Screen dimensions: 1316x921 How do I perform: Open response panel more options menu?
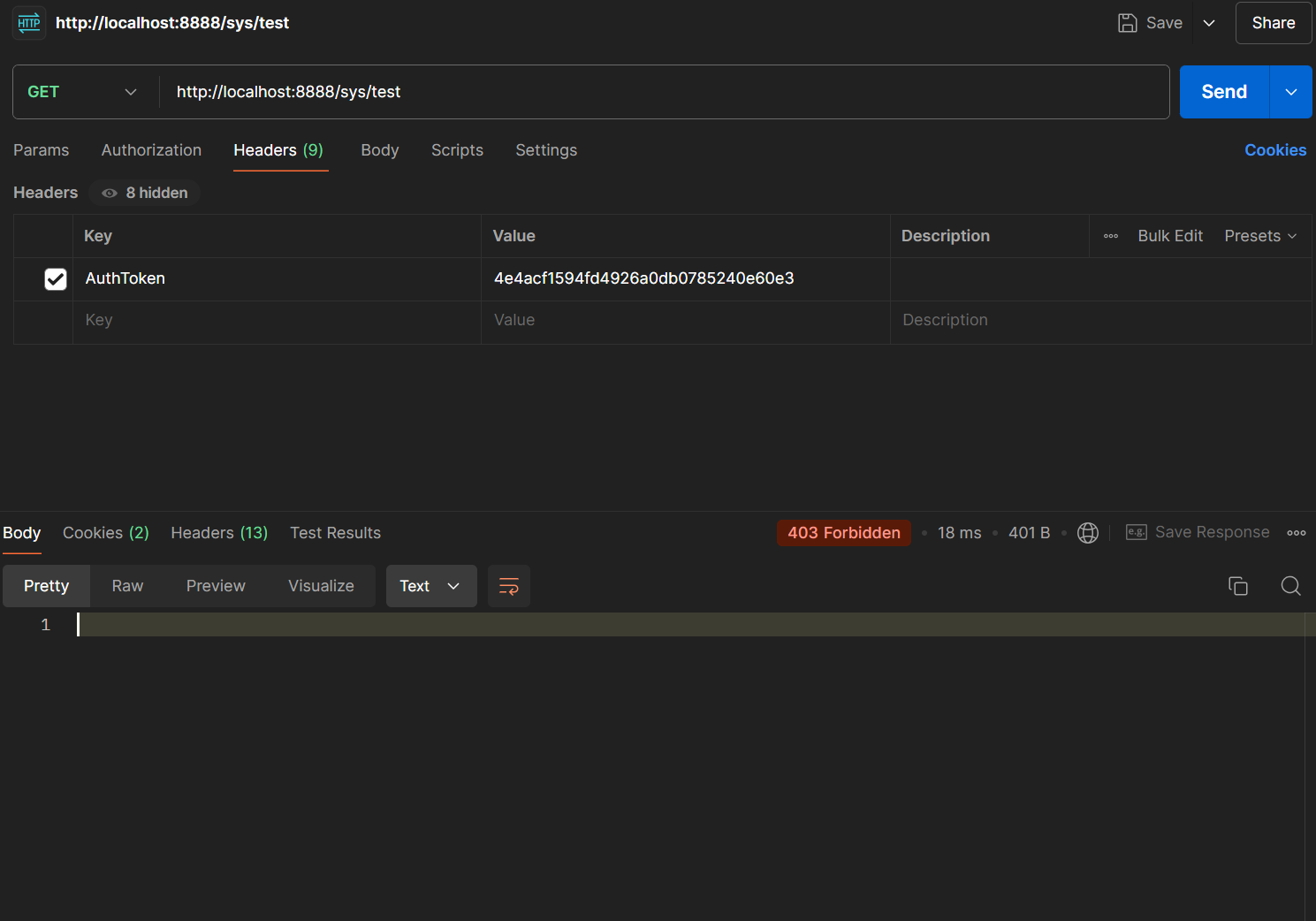click(x=1296, y=533)
